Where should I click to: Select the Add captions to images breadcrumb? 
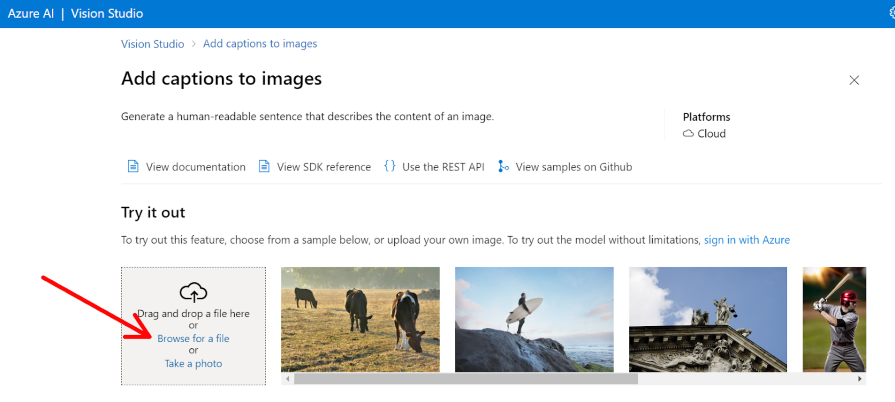tap(260, 44)
